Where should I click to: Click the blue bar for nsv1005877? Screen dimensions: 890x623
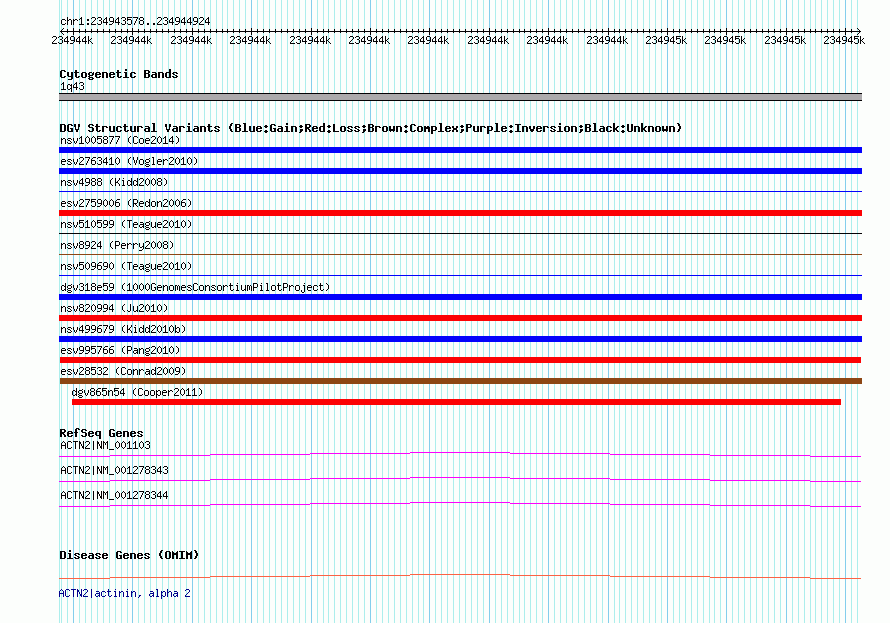[460, 150]
